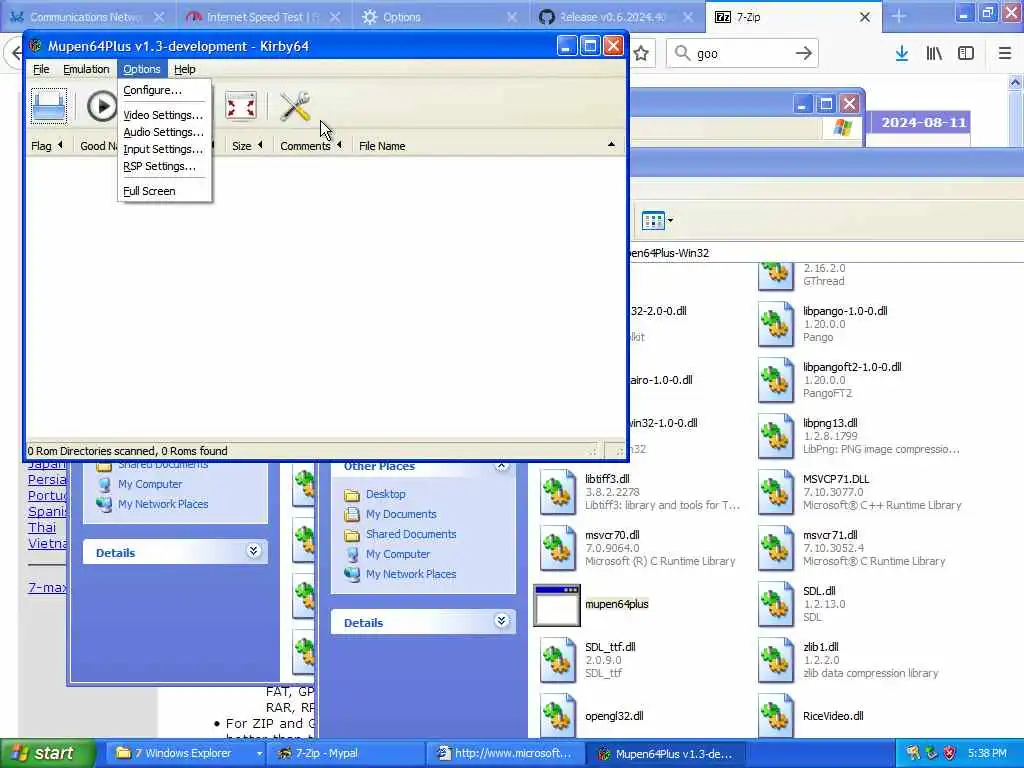Open My Network Places in Other Places panel
This screenshot has width=1024, height=768.
pos(411,574)
